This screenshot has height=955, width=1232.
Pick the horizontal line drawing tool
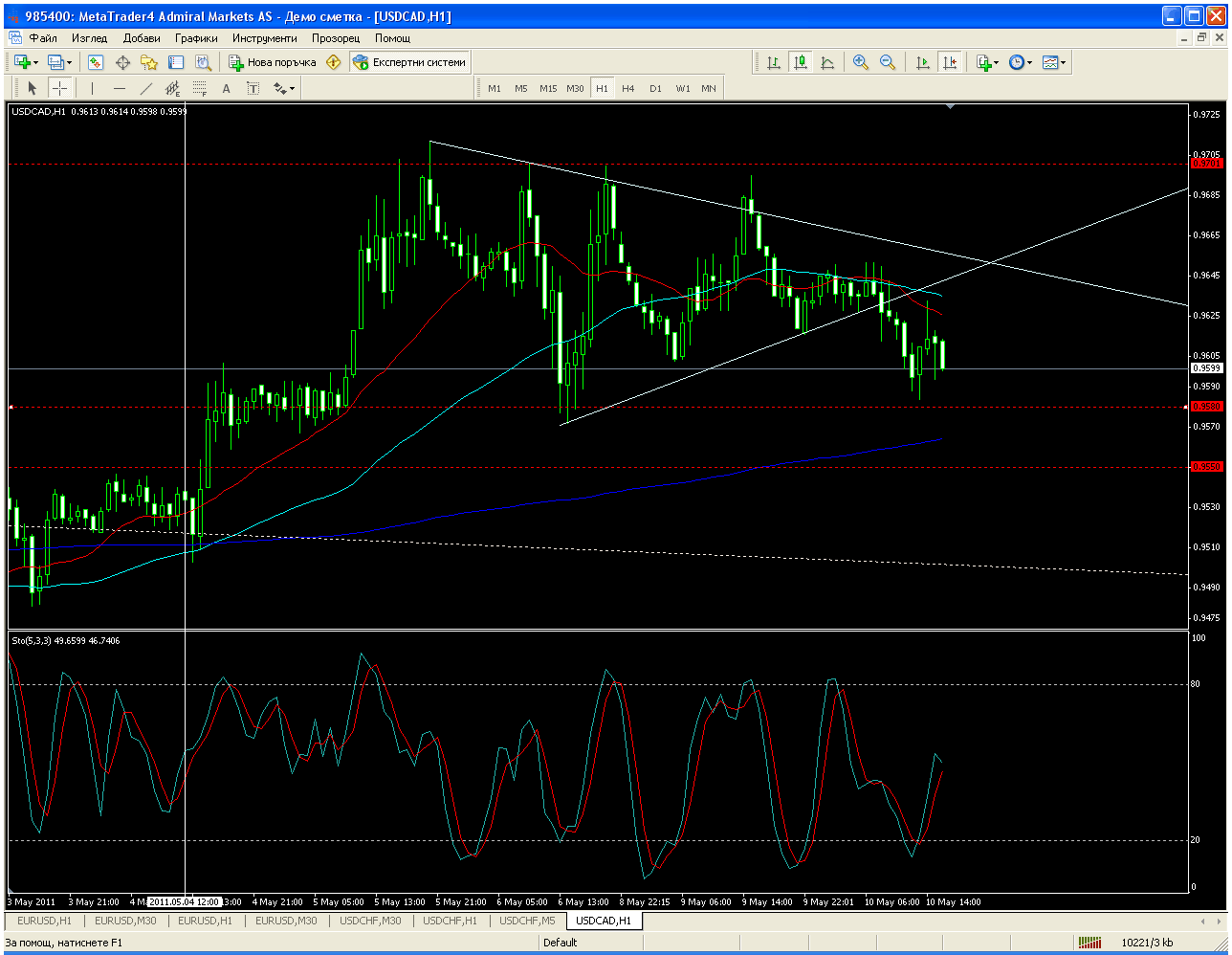pos(120,88)
